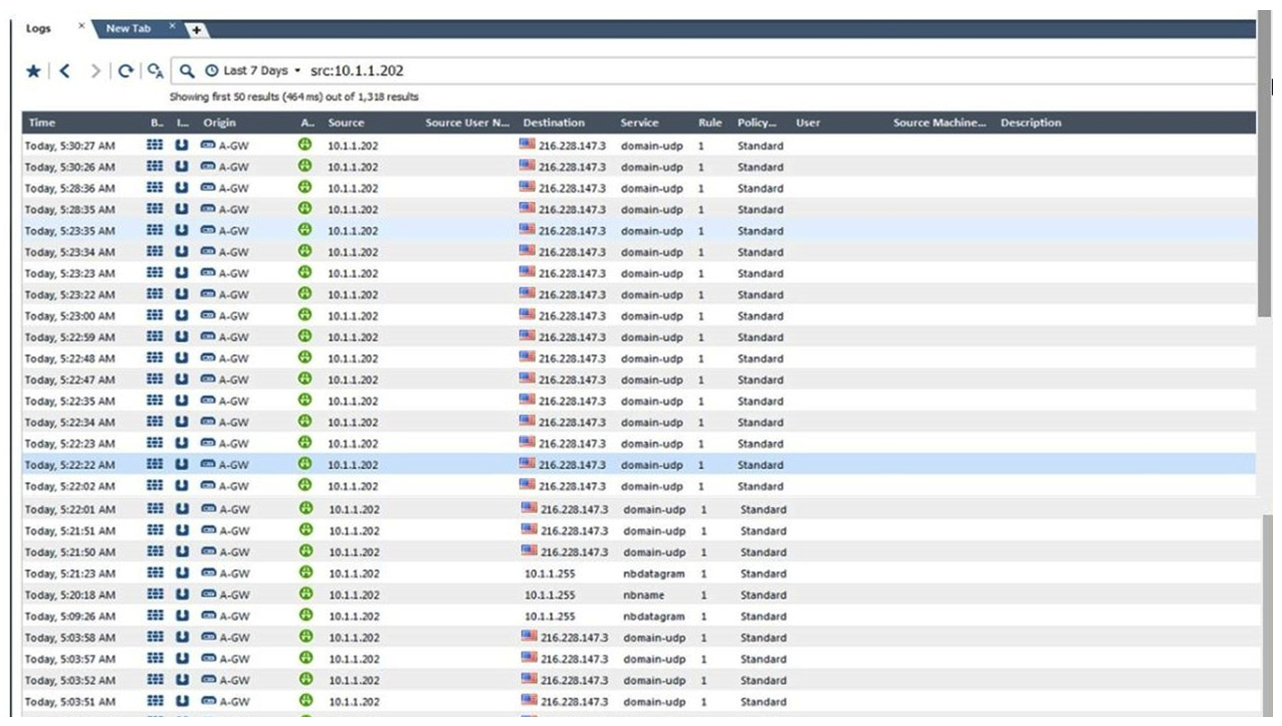Screen dimensions: 1282x726
Task: Click the green accept icon in 5:23:23 AM row
Action: [x=306, y=272]
